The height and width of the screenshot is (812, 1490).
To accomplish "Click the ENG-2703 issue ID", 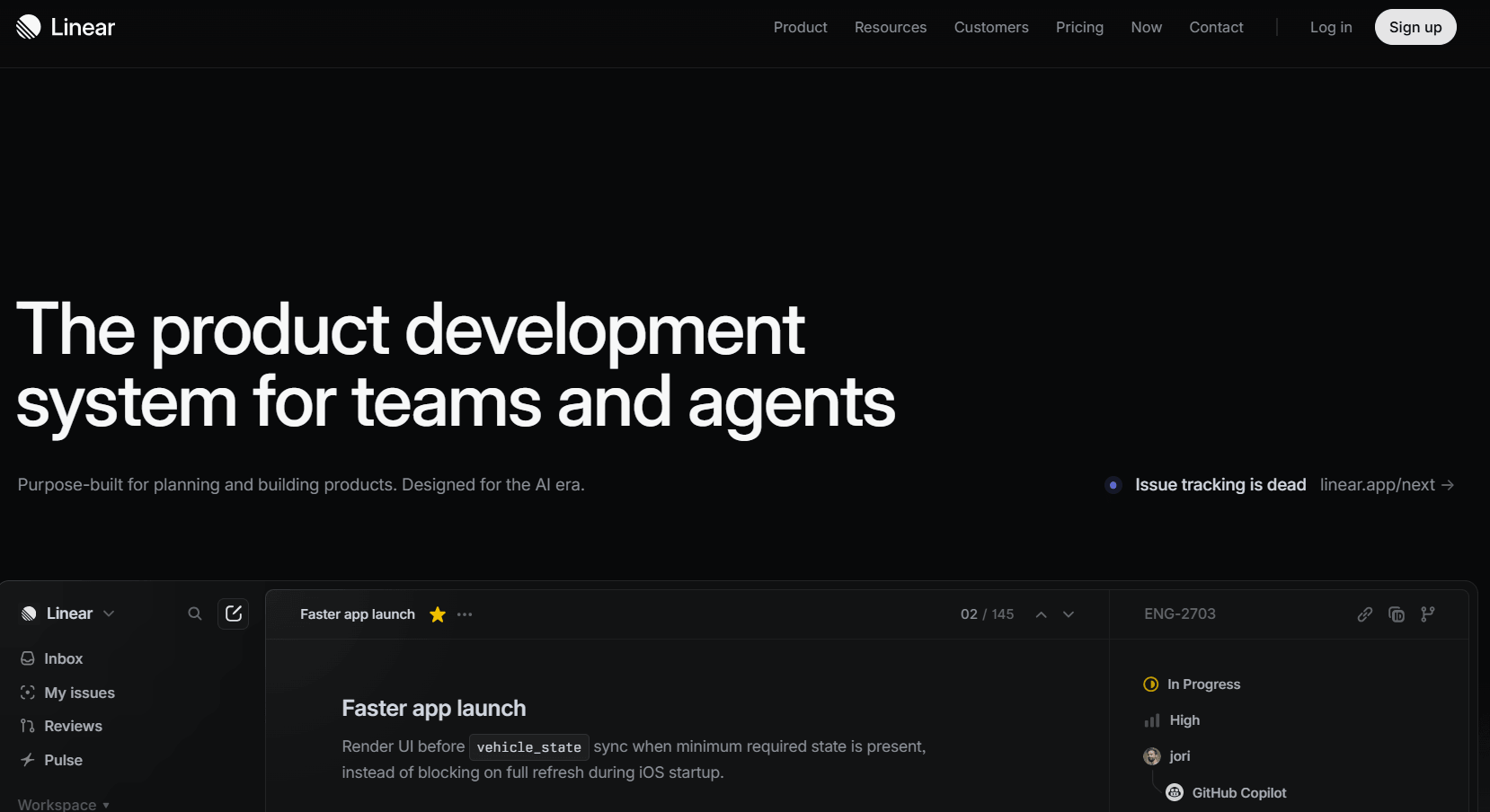I will pos(1180,613).
